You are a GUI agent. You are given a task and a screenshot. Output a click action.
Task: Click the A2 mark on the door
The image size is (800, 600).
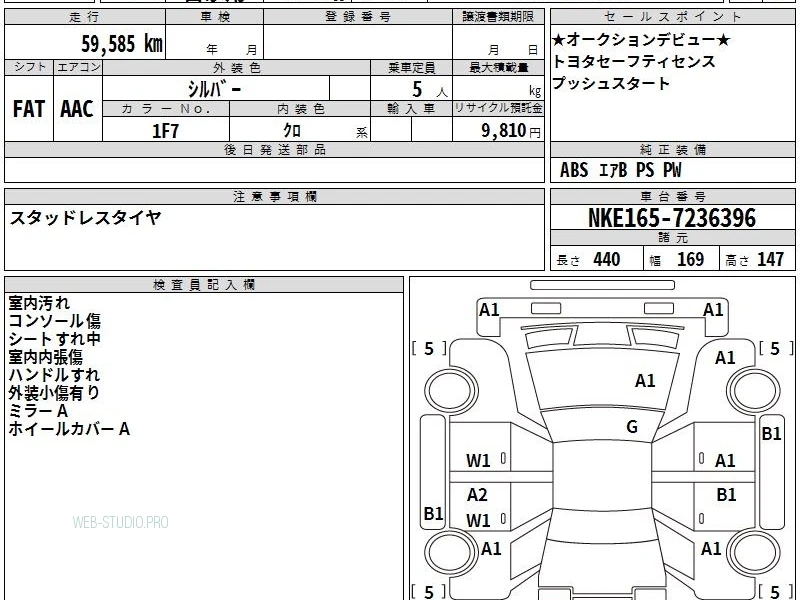[x=477, y=494]
